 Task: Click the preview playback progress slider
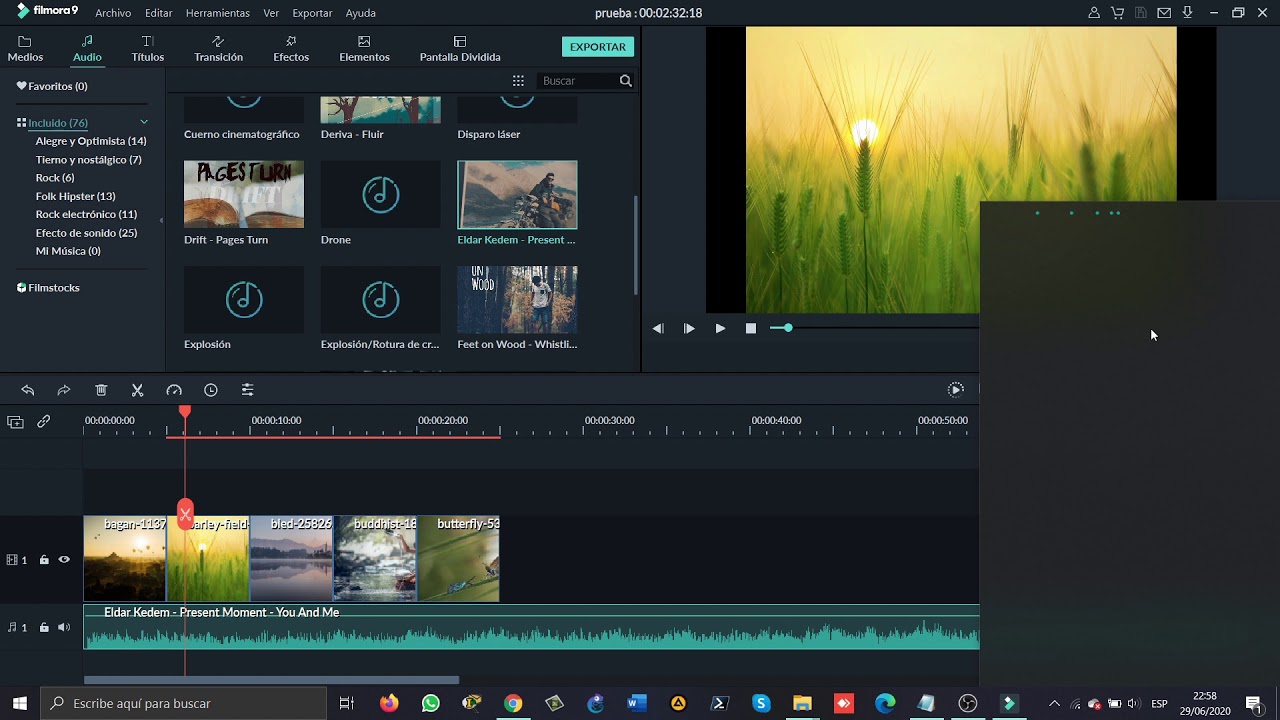[x=875, y=328]
